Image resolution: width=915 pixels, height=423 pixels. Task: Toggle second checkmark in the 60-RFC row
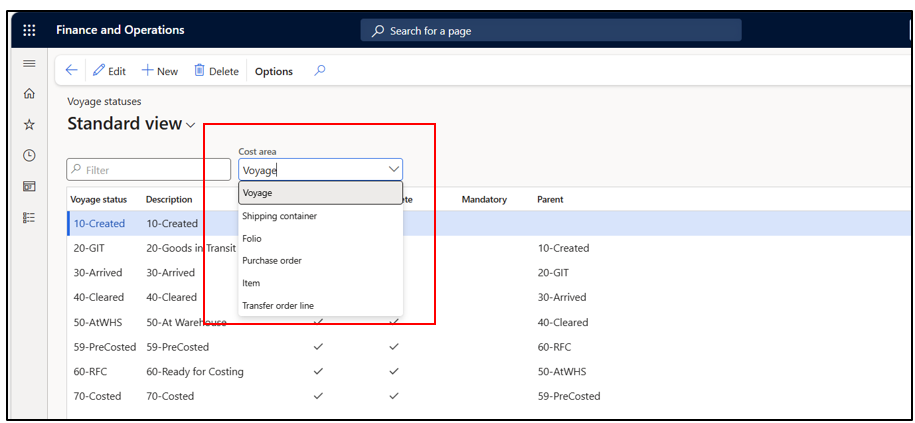(x=394, y=371)
